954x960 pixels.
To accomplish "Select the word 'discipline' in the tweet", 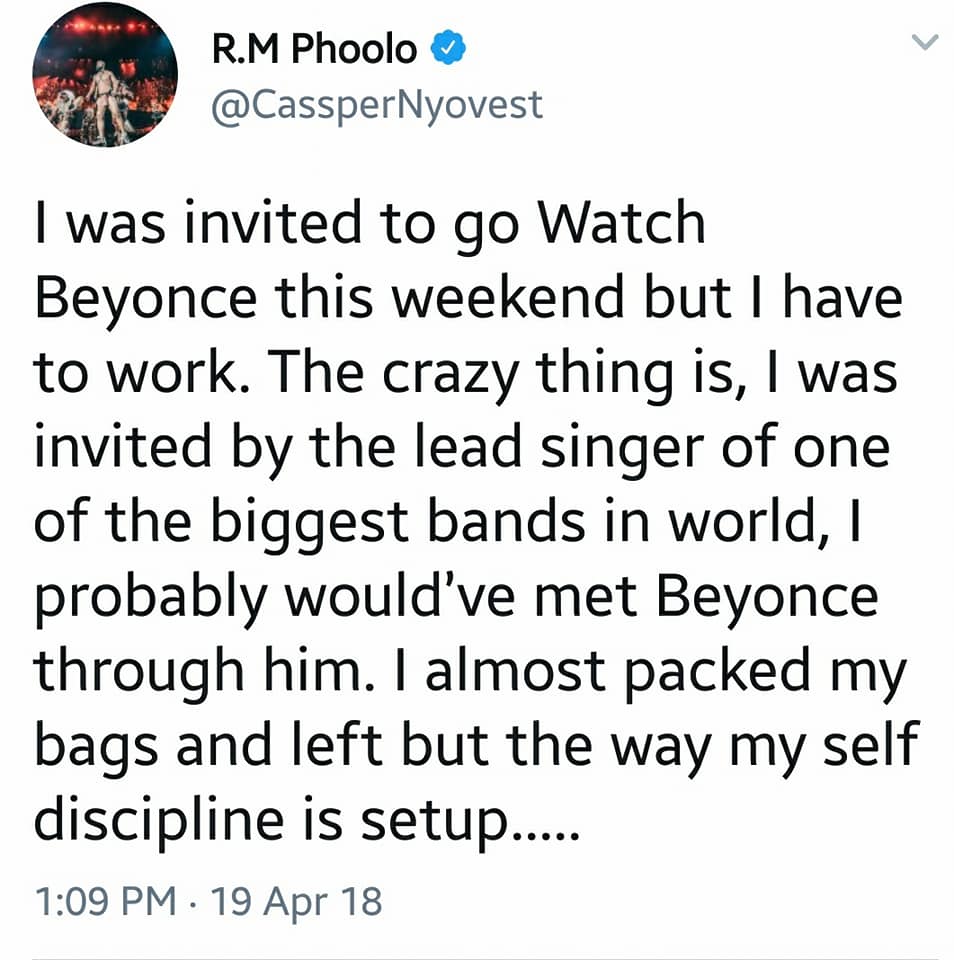I will coord(159,822).
